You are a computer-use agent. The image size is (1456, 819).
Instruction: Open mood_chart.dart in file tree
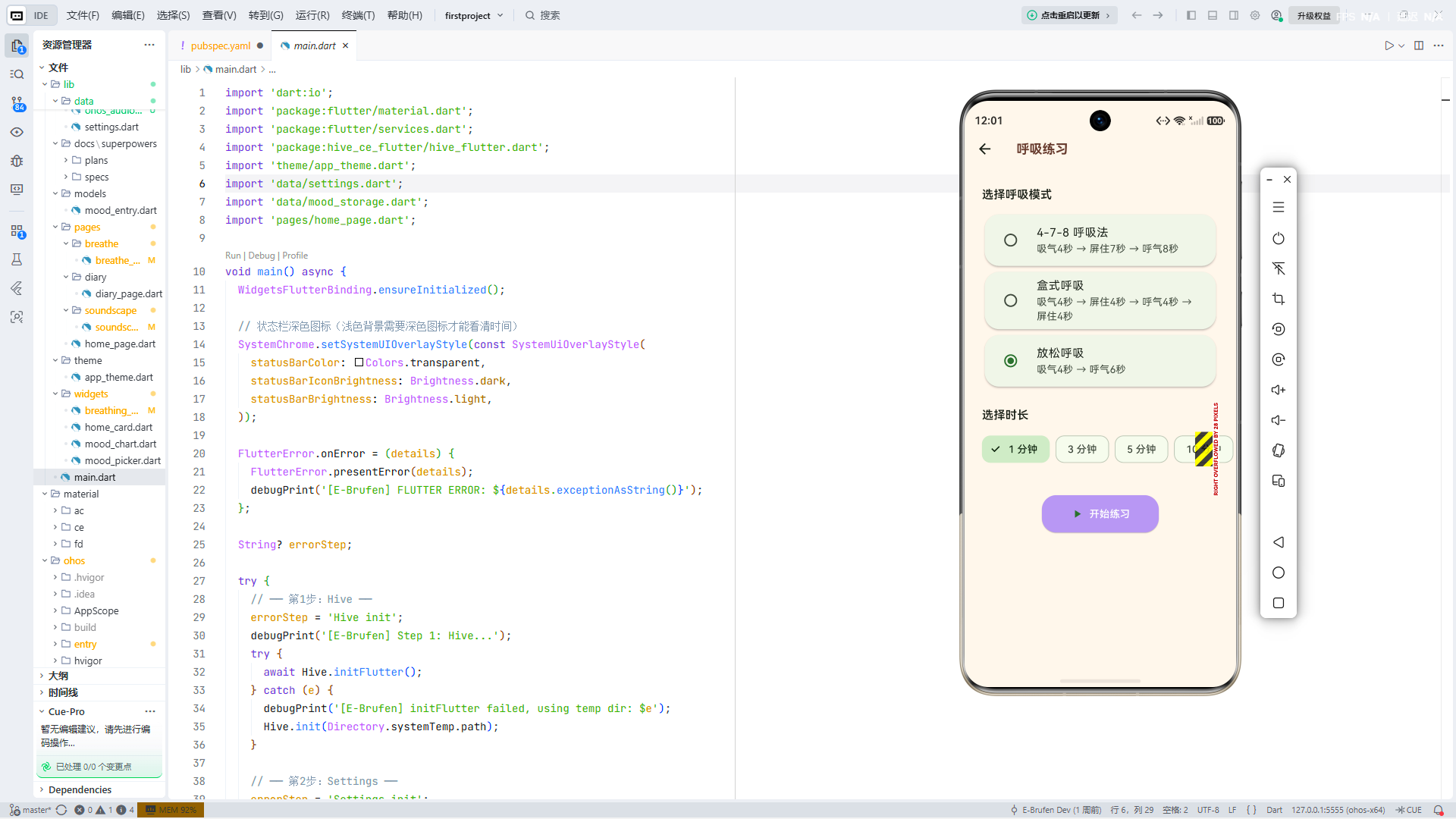point(121,444)
